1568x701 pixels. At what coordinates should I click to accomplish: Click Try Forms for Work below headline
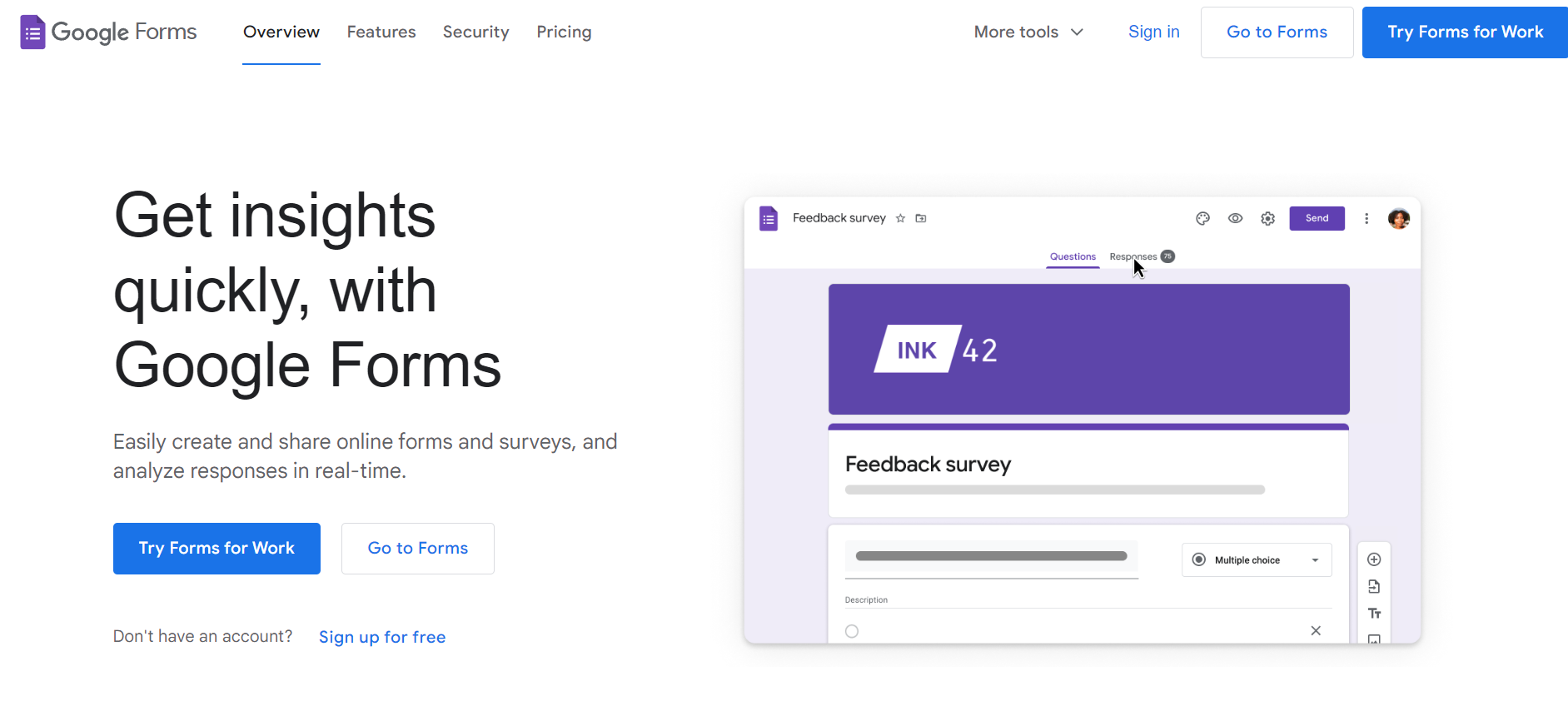[217, 549]
